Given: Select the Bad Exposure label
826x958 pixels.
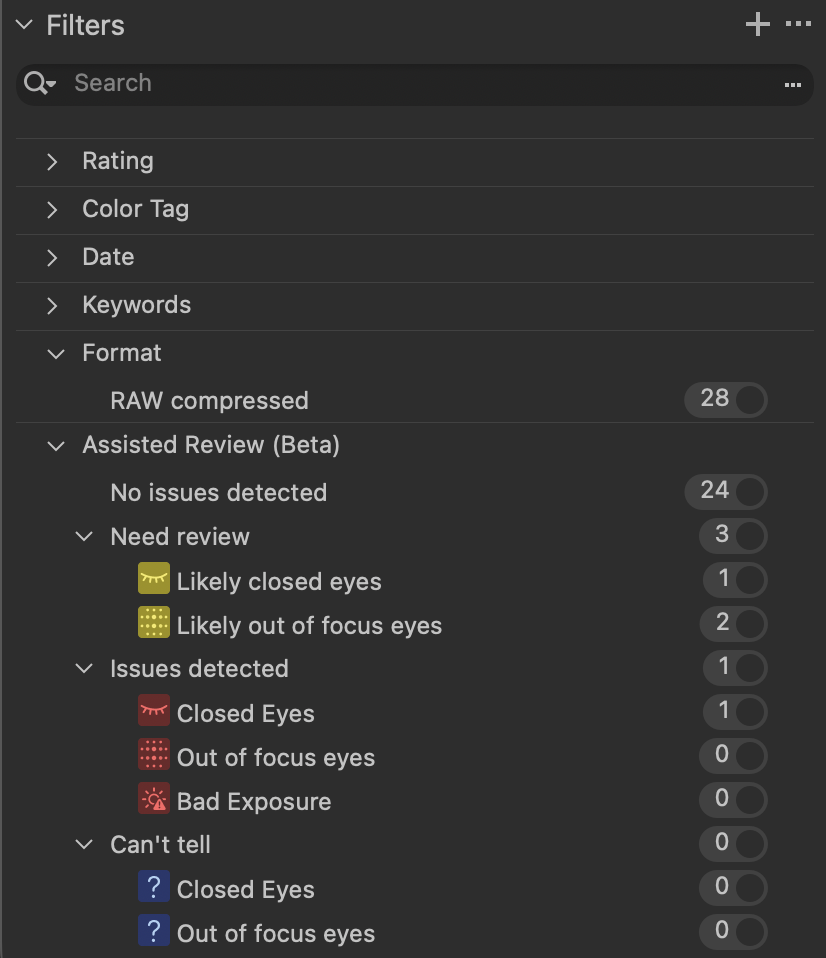Looking at the screenshot, I should 254,802.
